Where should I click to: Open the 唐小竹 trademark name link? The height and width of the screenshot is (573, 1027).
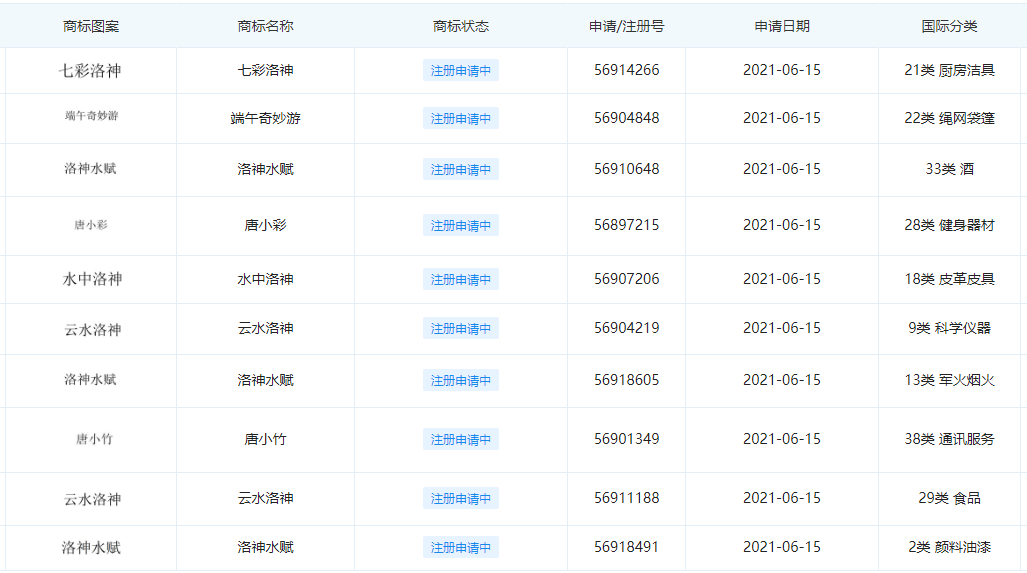(265, 439)
